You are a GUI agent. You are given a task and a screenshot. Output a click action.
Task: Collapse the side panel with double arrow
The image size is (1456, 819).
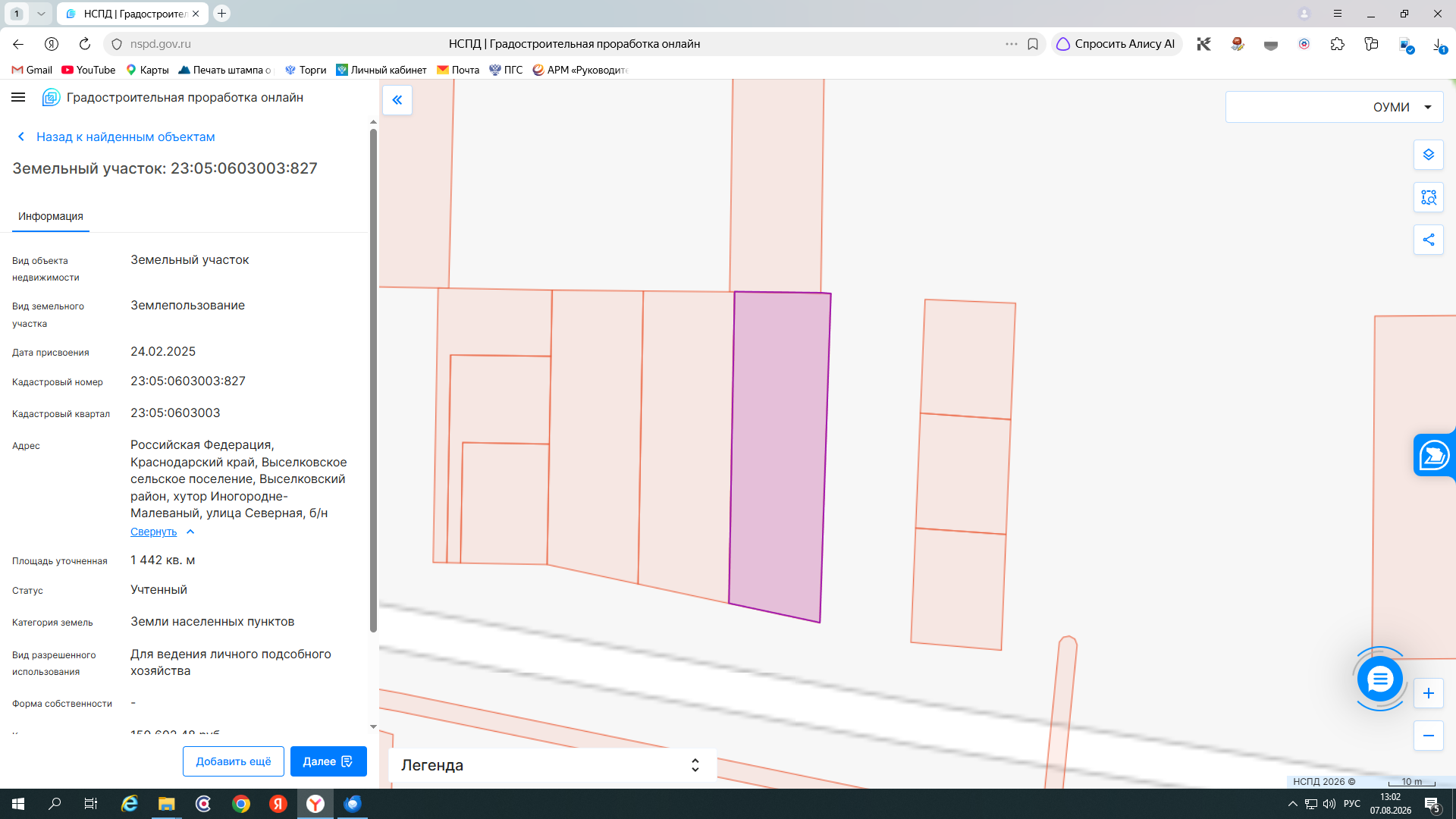pos(397,100)
